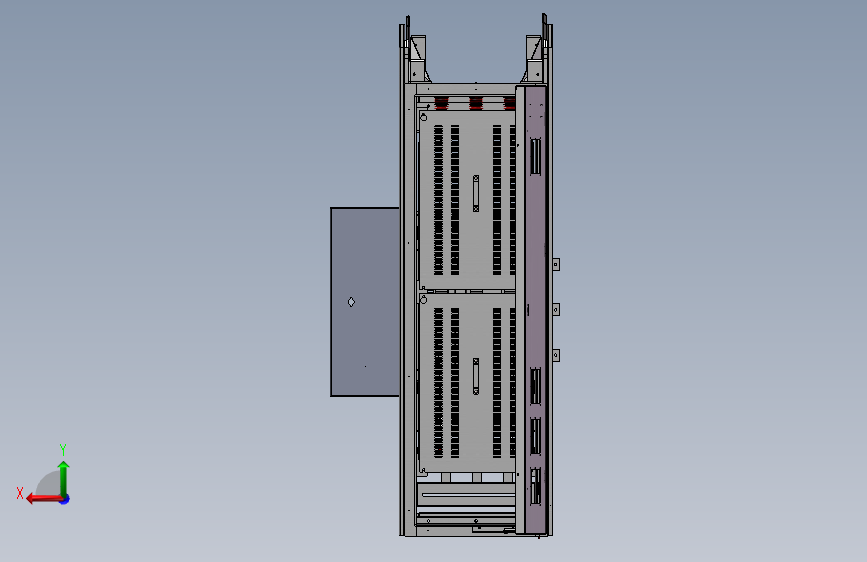Screen dimensions: 867x562
Task: Select the middle red insulator at the cabinet top
Action: pyautogui.click(x=476, y=103)
